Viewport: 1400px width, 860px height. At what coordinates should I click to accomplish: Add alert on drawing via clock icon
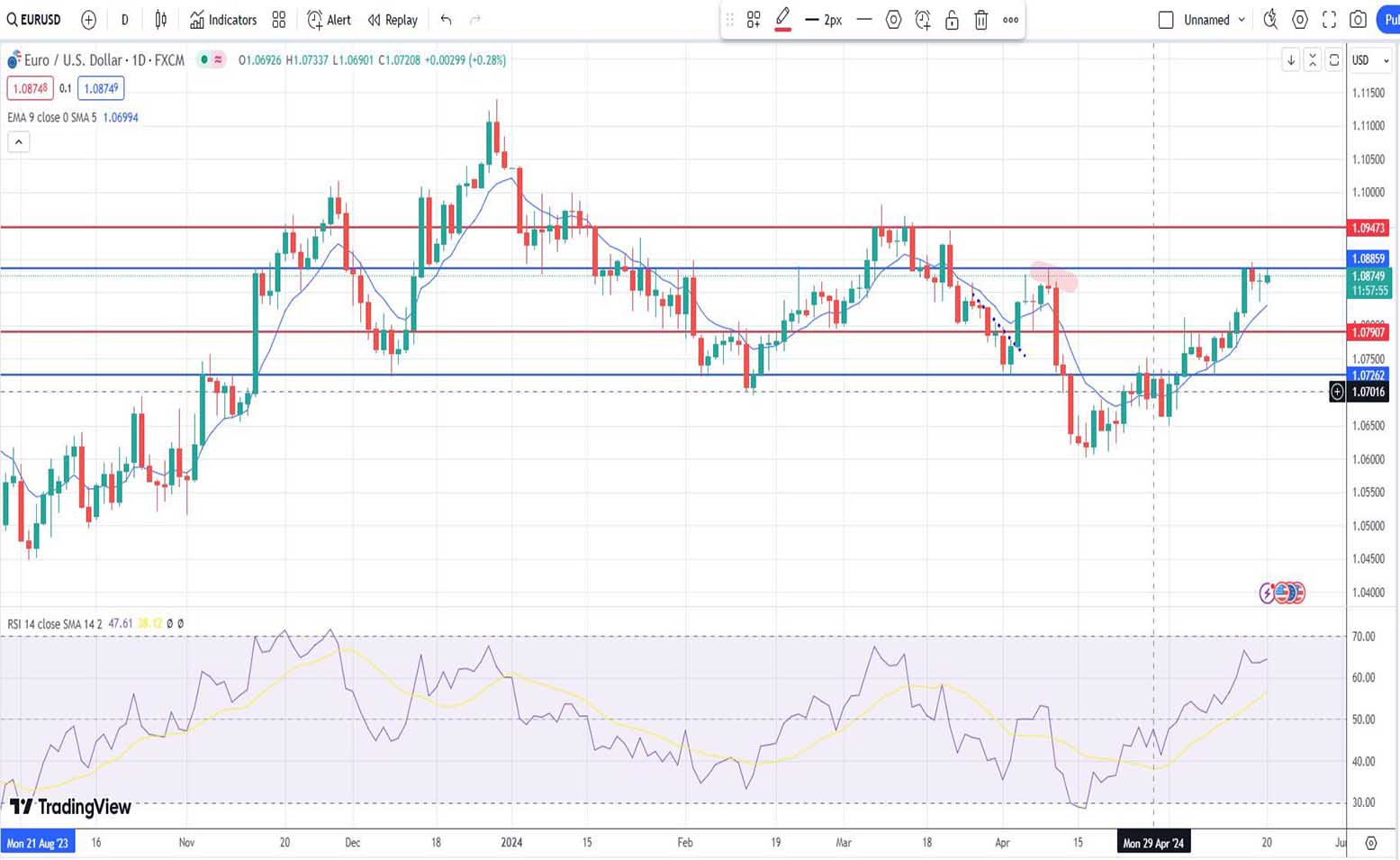coord(923,20)
